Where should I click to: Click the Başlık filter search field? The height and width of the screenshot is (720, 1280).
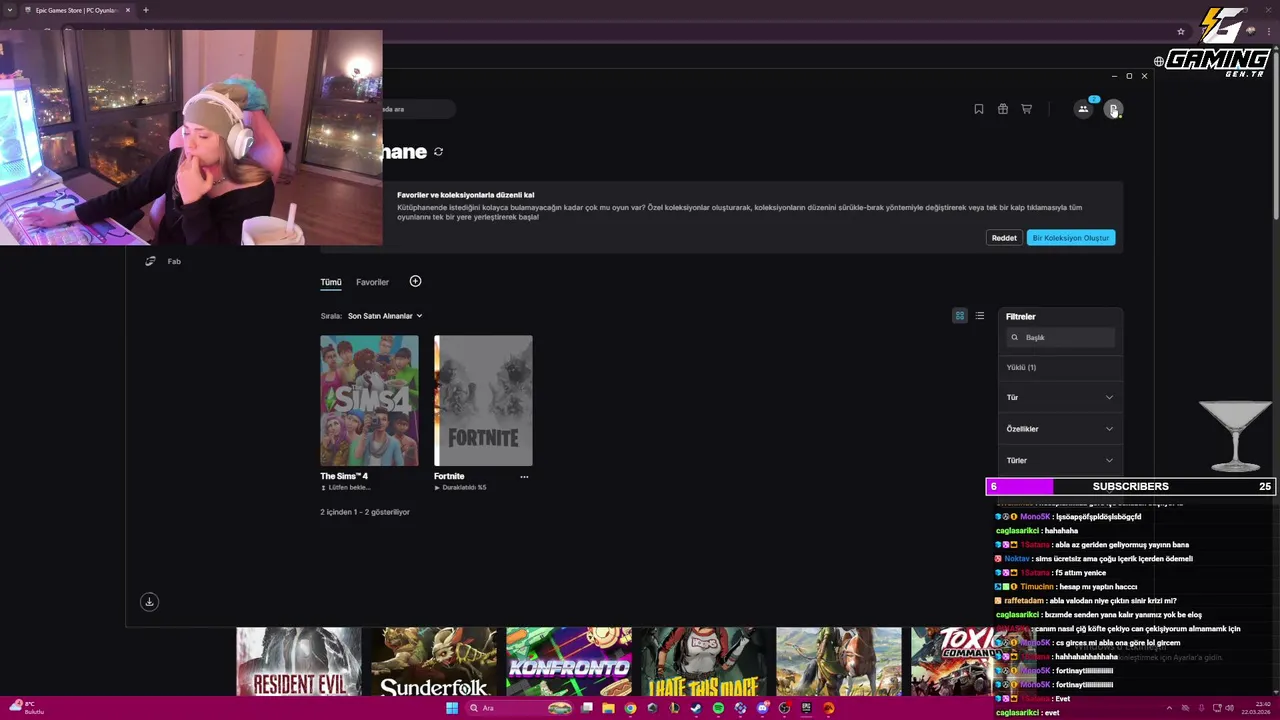(x=1060, y=337)
